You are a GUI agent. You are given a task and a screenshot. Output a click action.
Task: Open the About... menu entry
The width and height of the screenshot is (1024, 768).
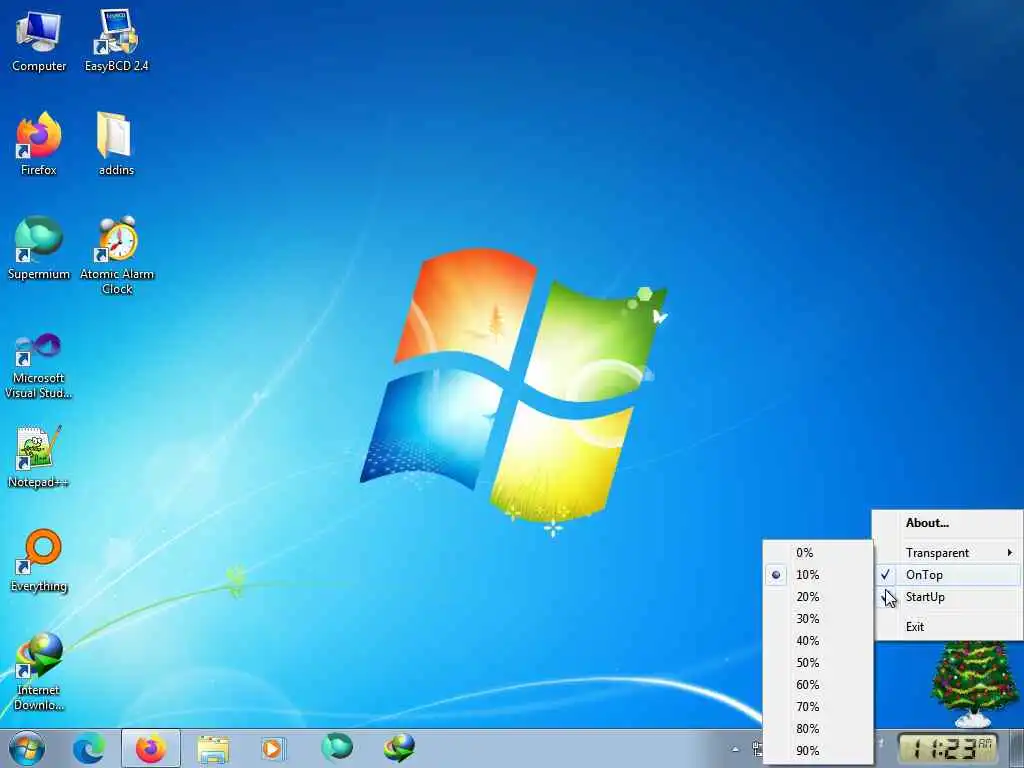(948, 522)
